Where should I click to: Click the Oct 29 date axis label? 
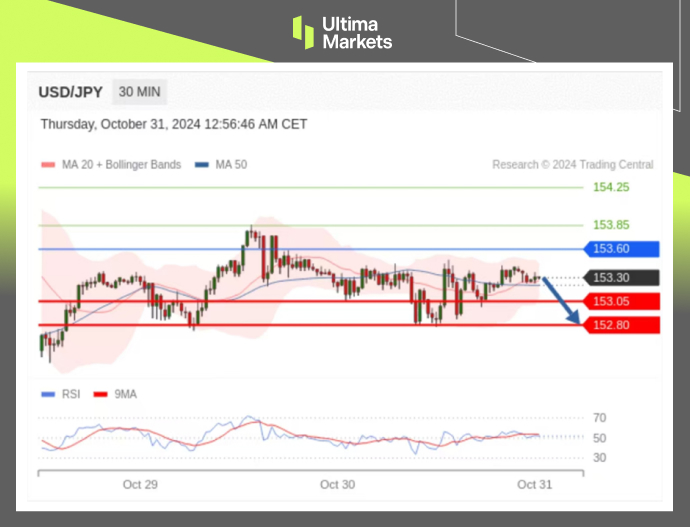point(140,485)
